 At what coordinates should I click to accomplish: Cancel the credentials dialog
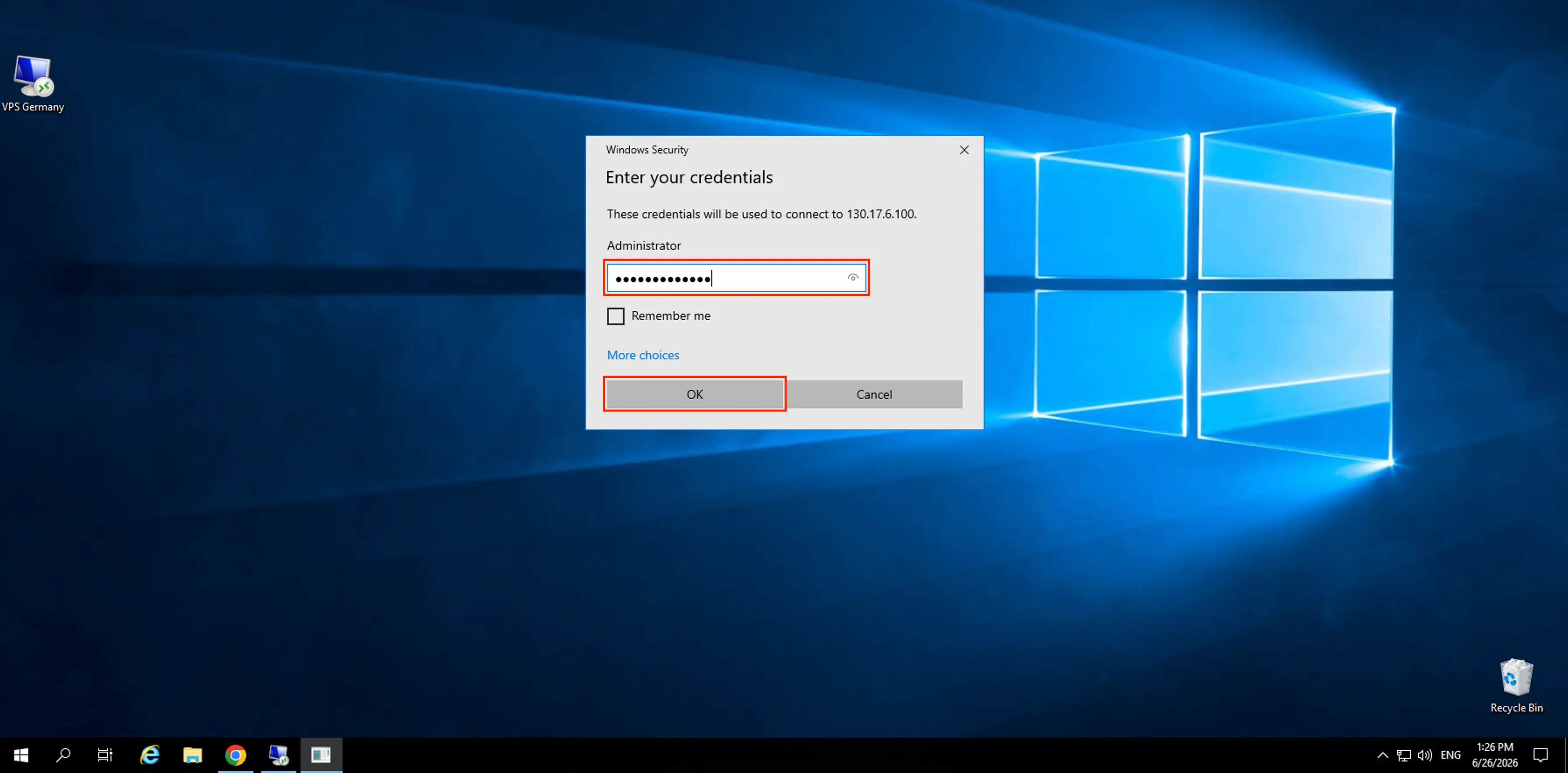tap(874, 394)
